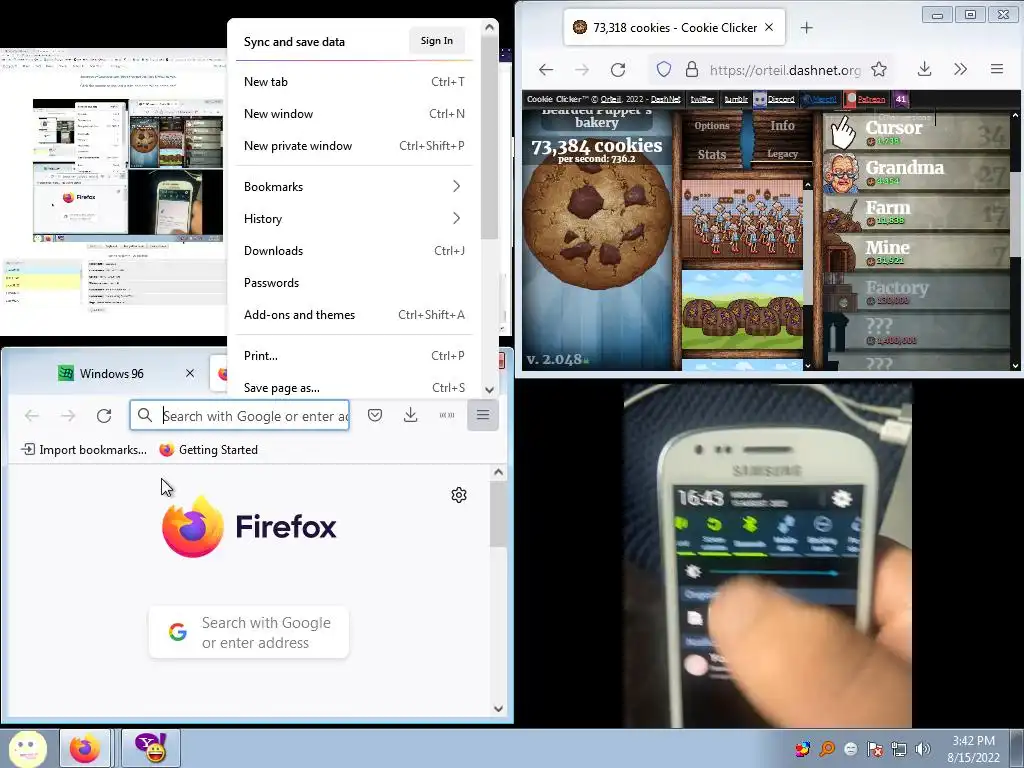1024x768 pixels.
Task: Click the Firefox menu scroll down arrow
Action: (490, 390)
